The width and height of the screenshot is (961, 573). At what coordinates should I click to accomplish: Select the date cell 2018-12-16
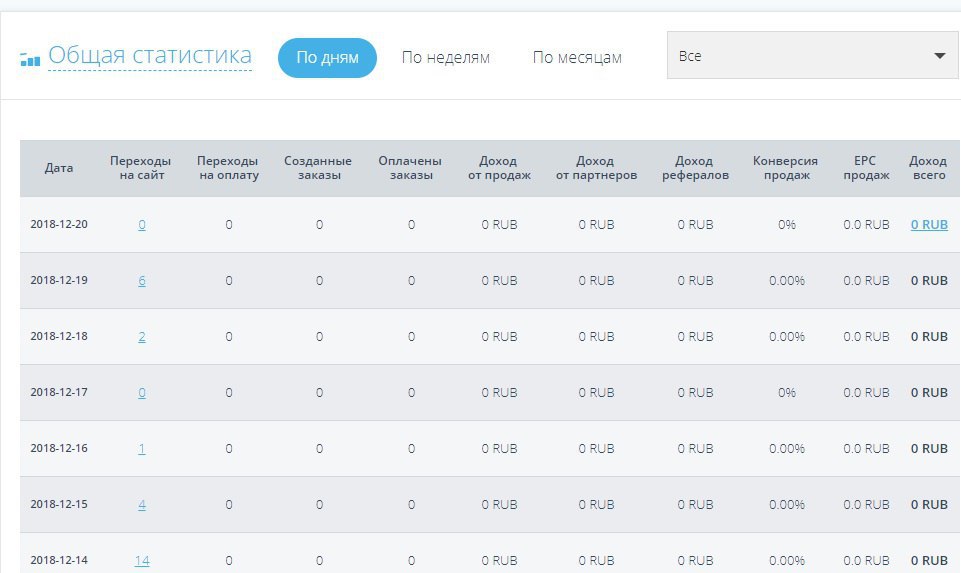coord(59,449)
